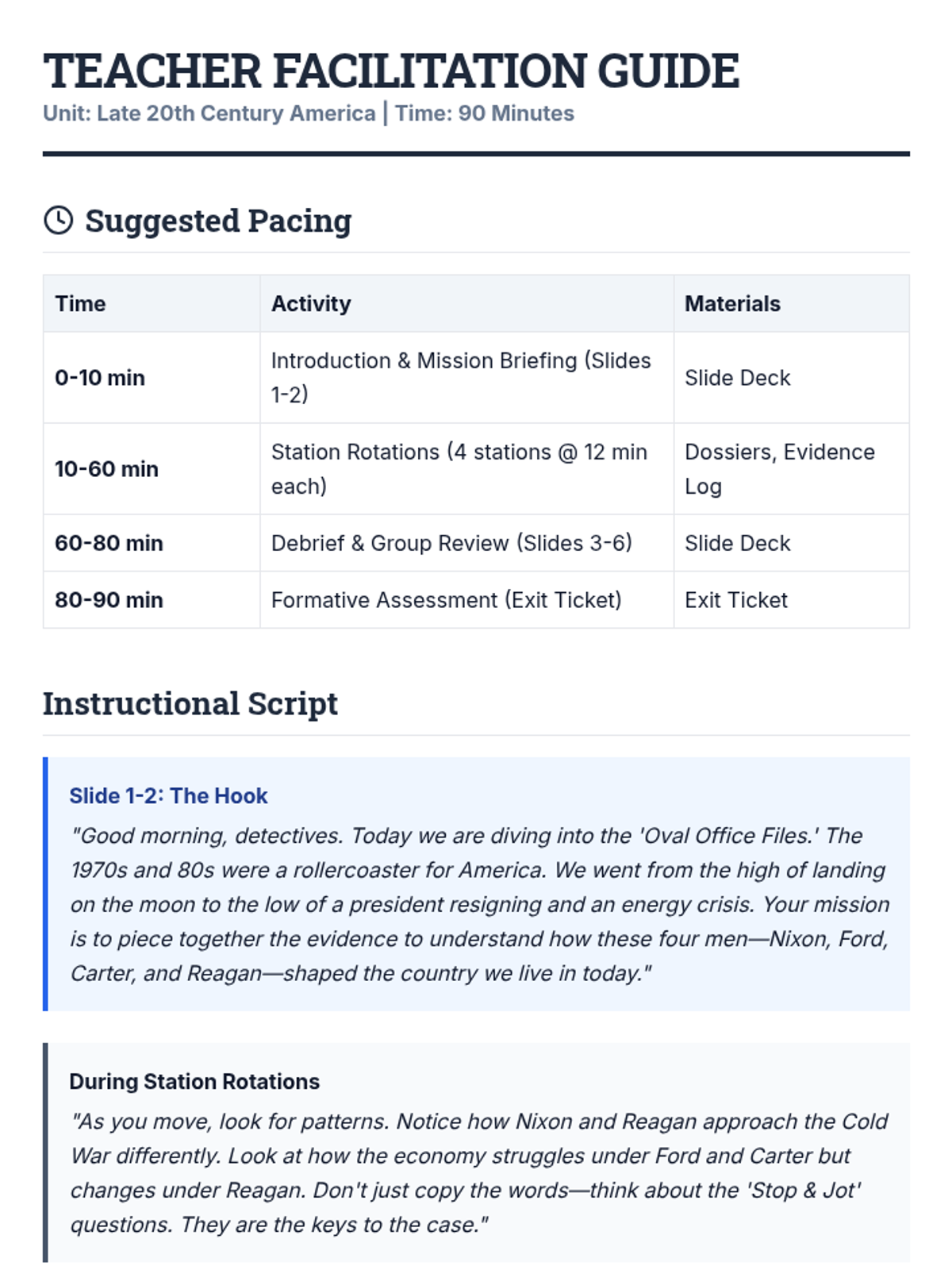Viewport: 952px width, 1270px height.
Task: Select the 80-90 min table cell
Action: point(109,600)
